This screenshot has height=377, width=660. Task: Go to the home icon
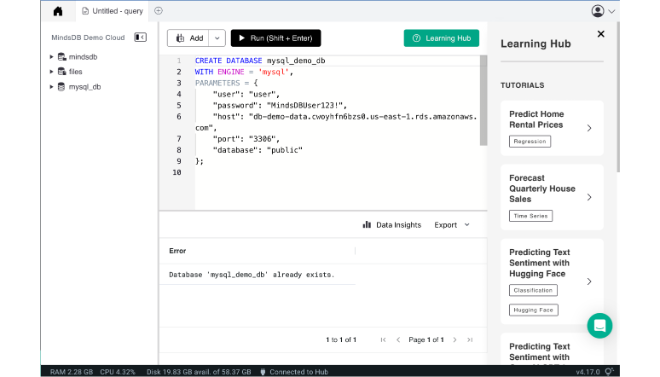pos(58,11)
